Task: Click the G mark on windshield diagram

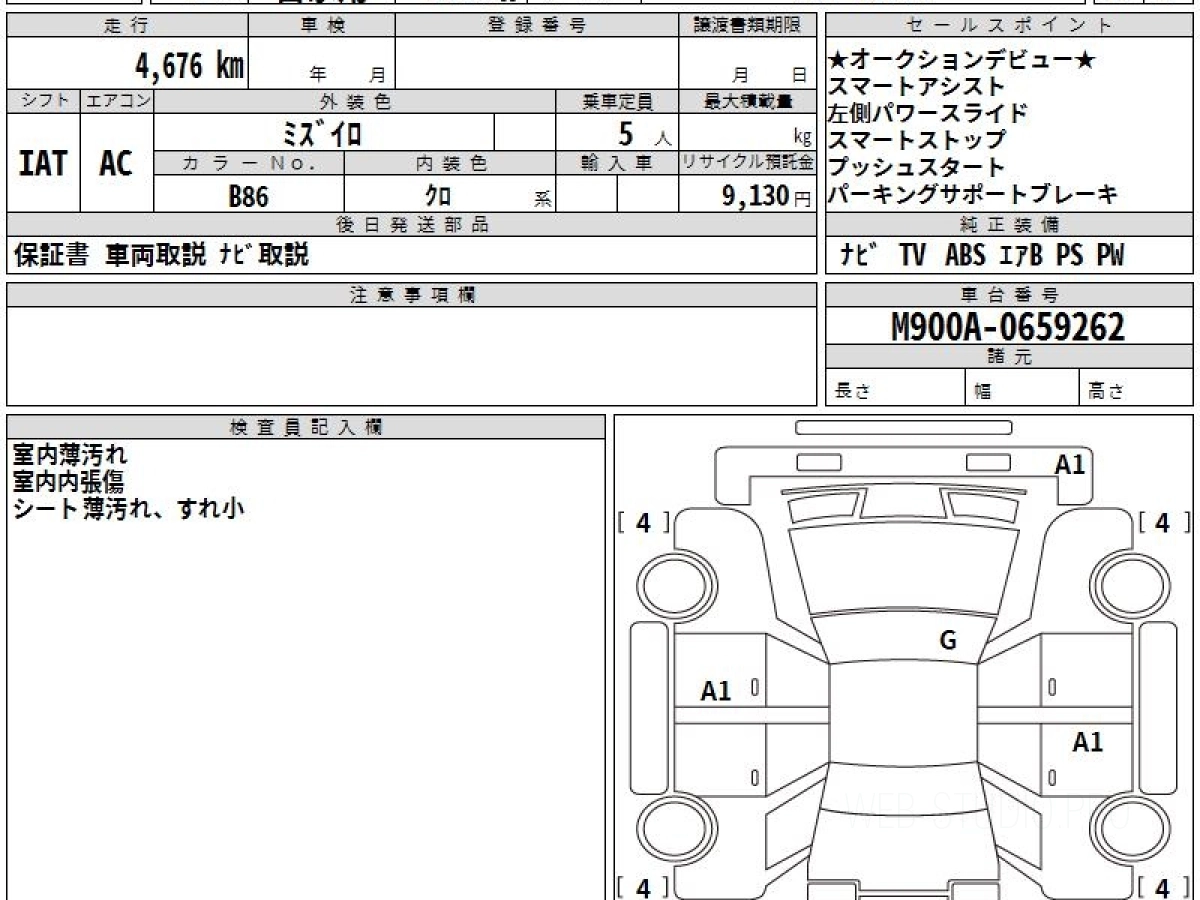Action: pyautogui.click(x=948, y=641)
